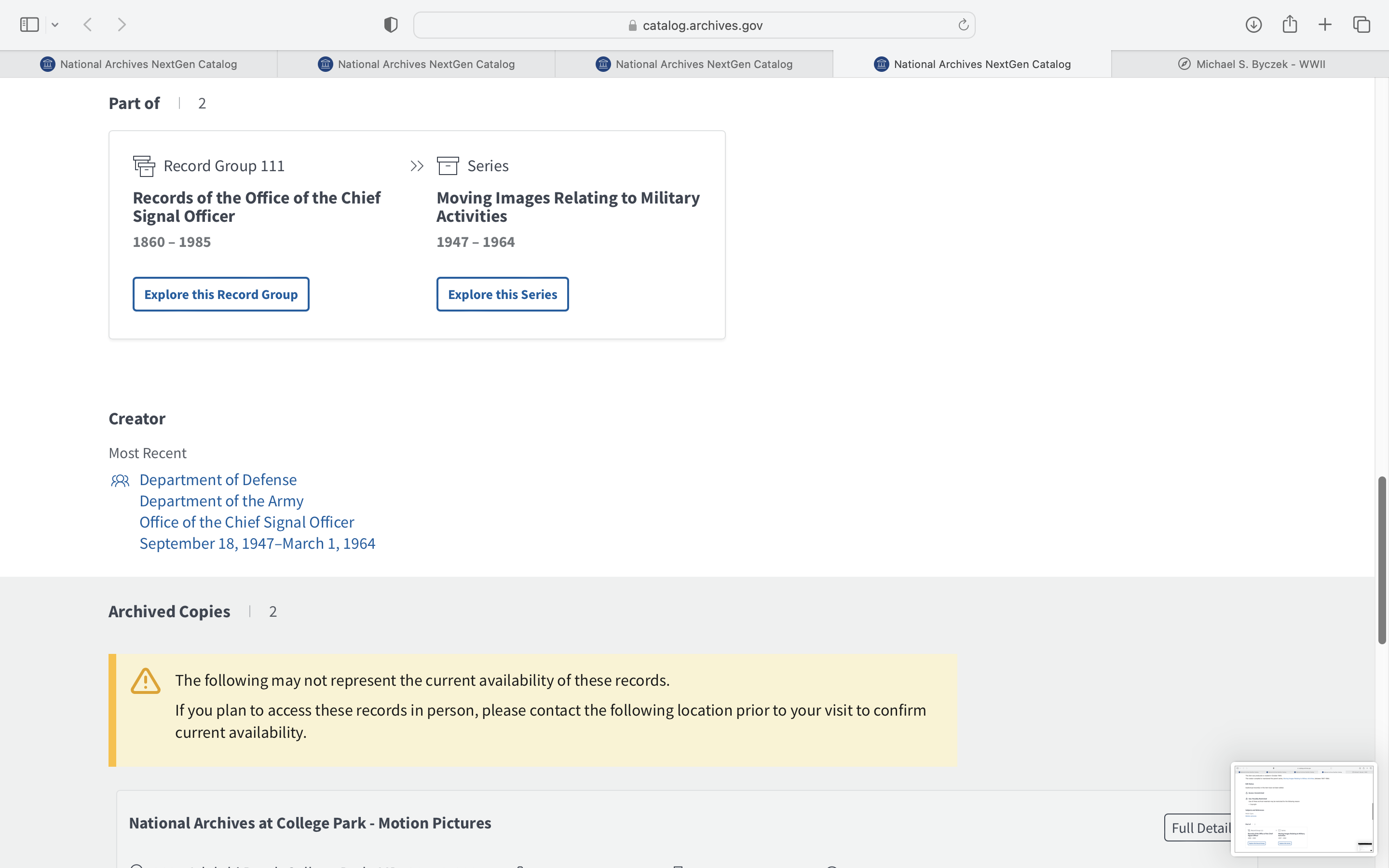Open Department of Defense link
1389x868 pixels.
218,479
